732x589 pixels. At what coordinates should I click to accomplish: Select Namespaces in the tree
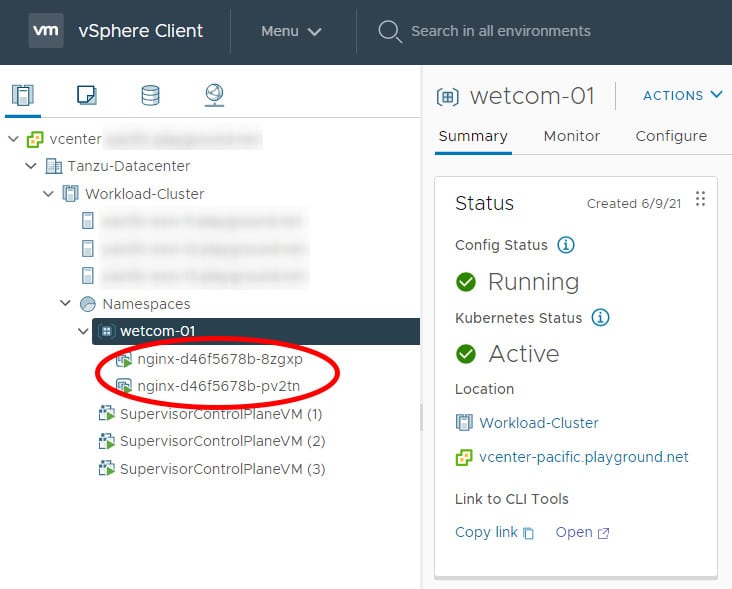[x=147, y=304]
